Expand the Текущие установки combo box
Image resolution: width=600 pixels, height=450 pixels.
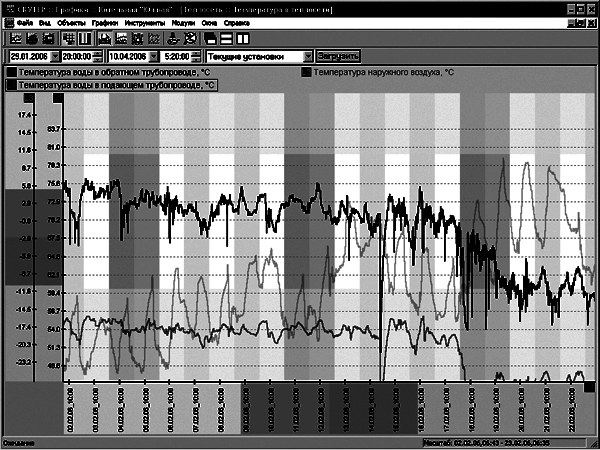(x=308, y=57)
